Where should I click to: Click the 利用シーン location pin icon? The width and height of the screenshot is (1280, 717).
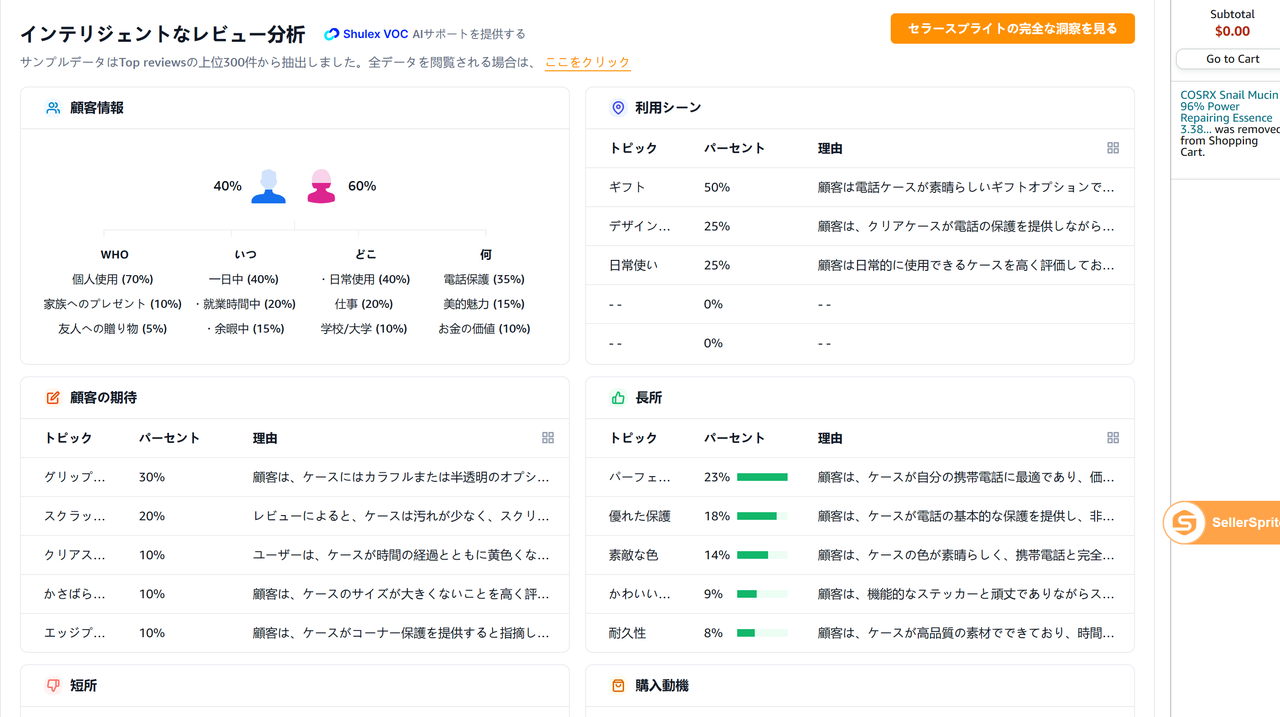click(618, 108)
